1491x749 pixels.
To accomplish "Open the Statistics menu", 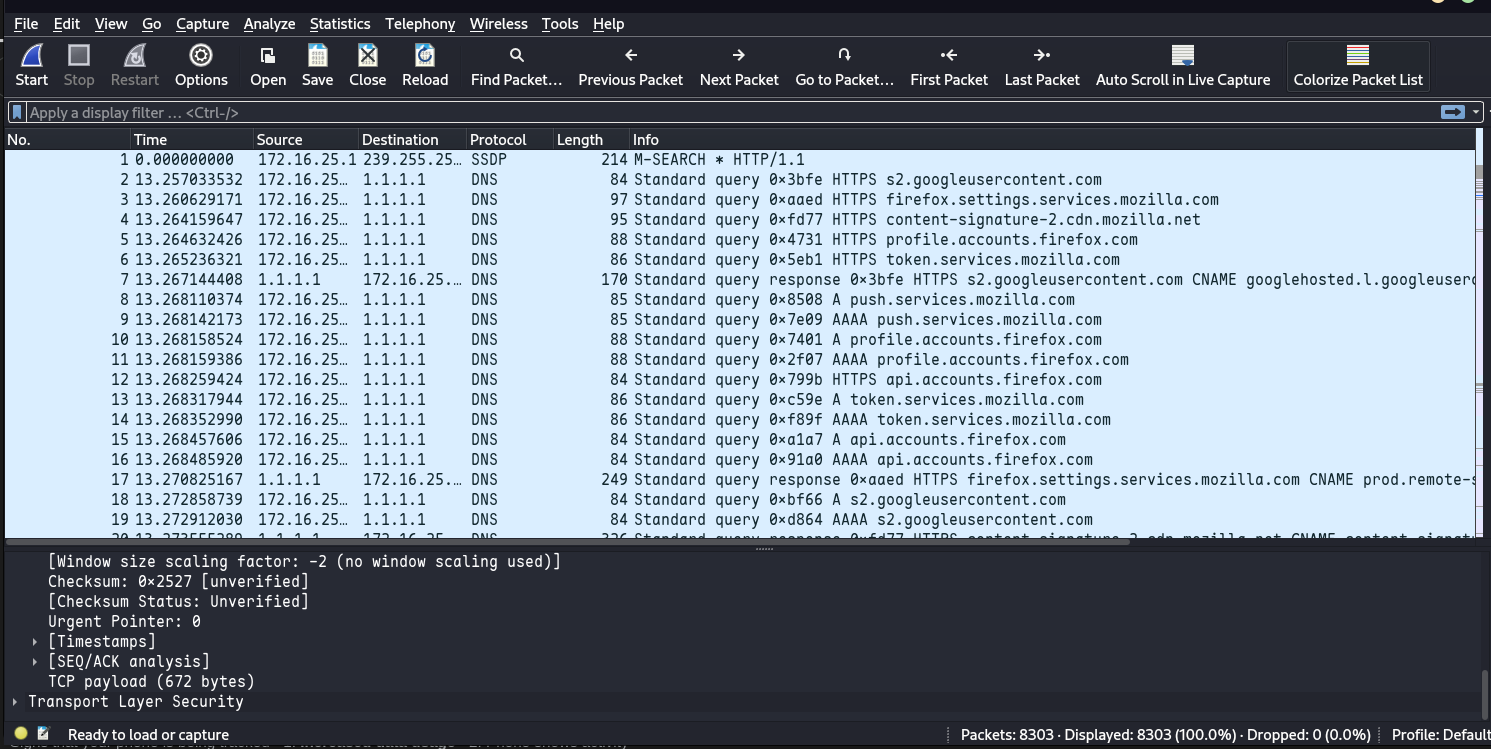I will tap(340, 23).
